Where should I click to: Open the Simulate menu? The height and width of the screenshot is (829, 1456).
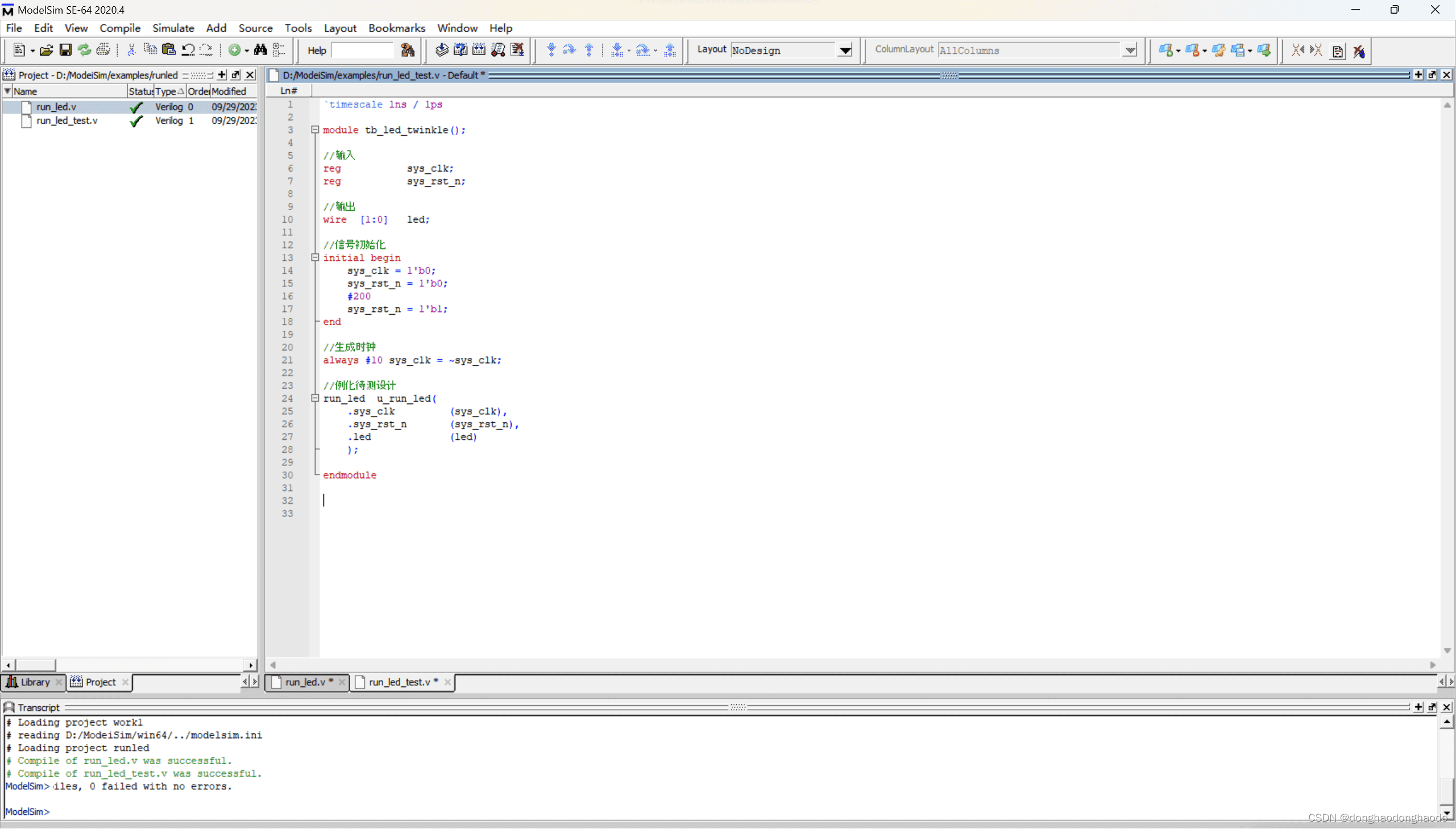coord(173,28)
